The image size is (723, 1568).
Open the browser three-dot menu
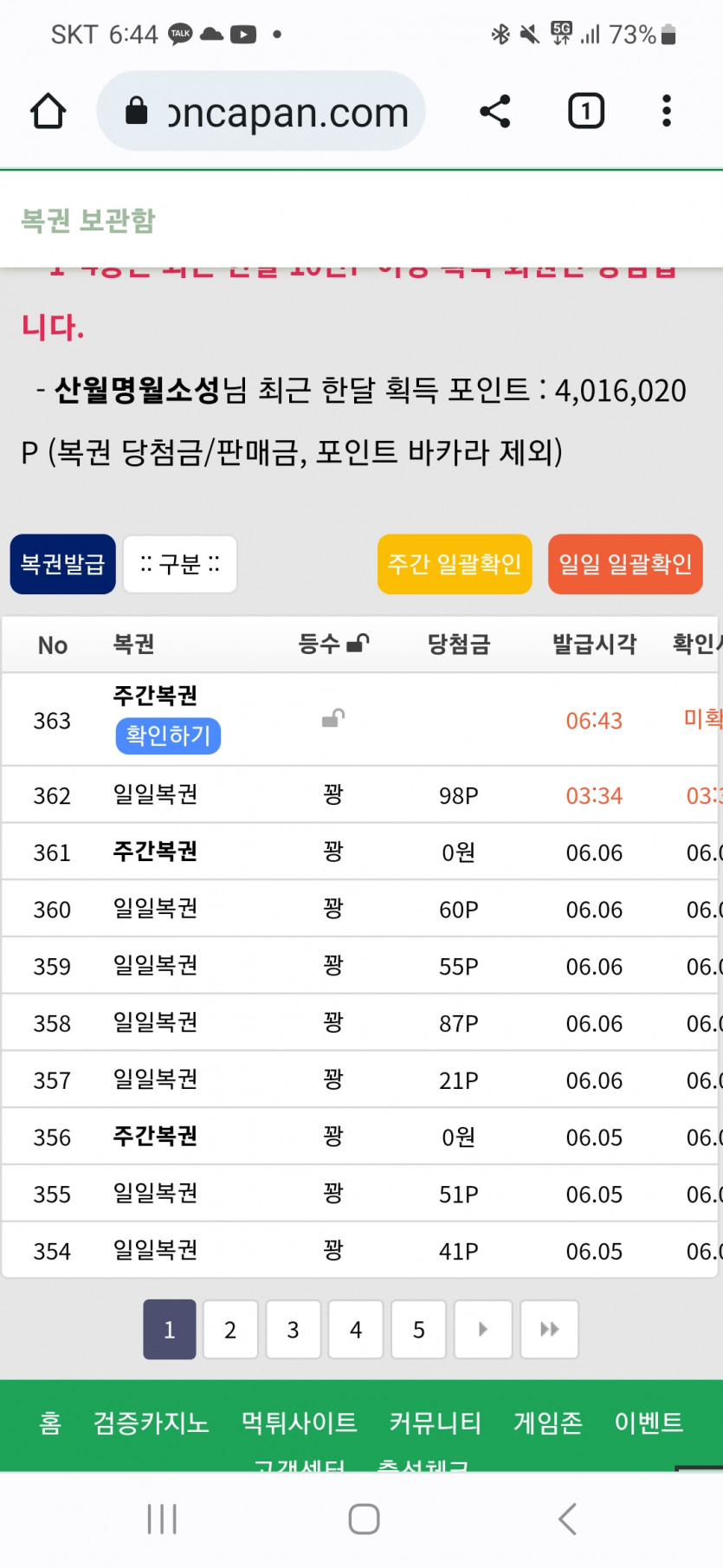point(666,111)
